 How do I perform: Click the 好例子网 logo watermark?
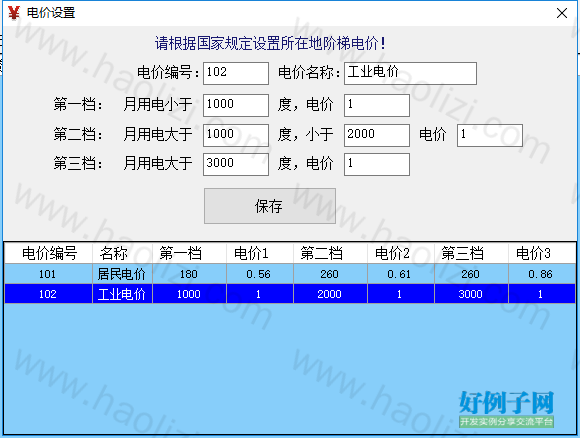[x=506, y=409]
